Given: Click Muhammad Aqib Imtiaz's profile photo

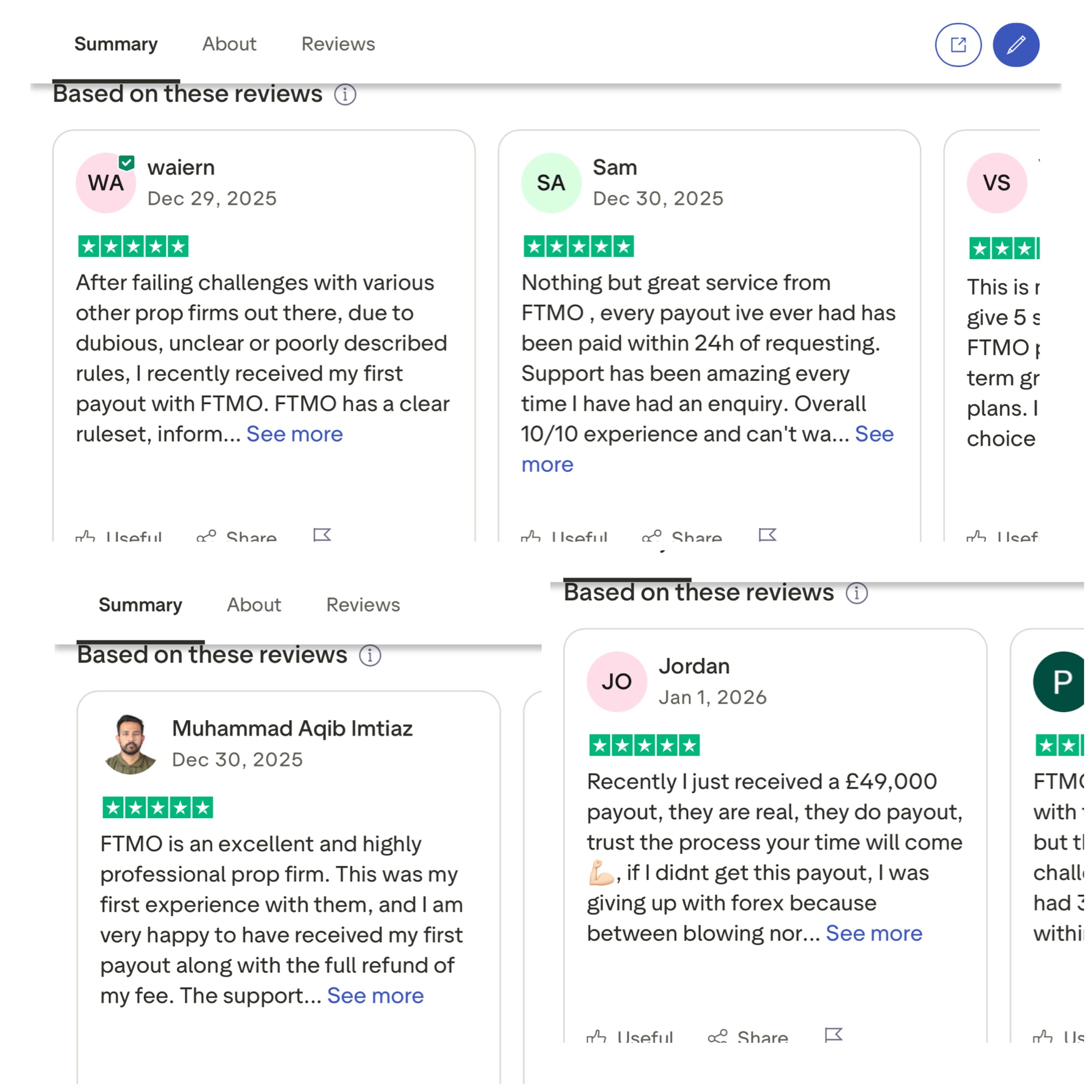Looking at the screenshot, I should coord(131,744).
